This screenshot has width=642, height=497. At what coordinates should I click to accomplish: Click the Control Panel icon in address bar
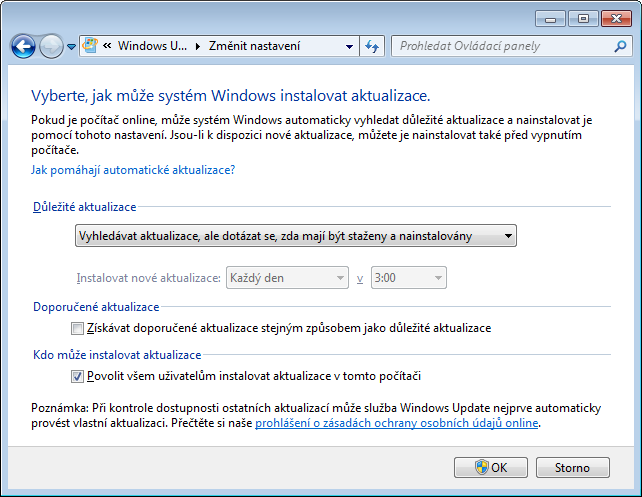90,45
